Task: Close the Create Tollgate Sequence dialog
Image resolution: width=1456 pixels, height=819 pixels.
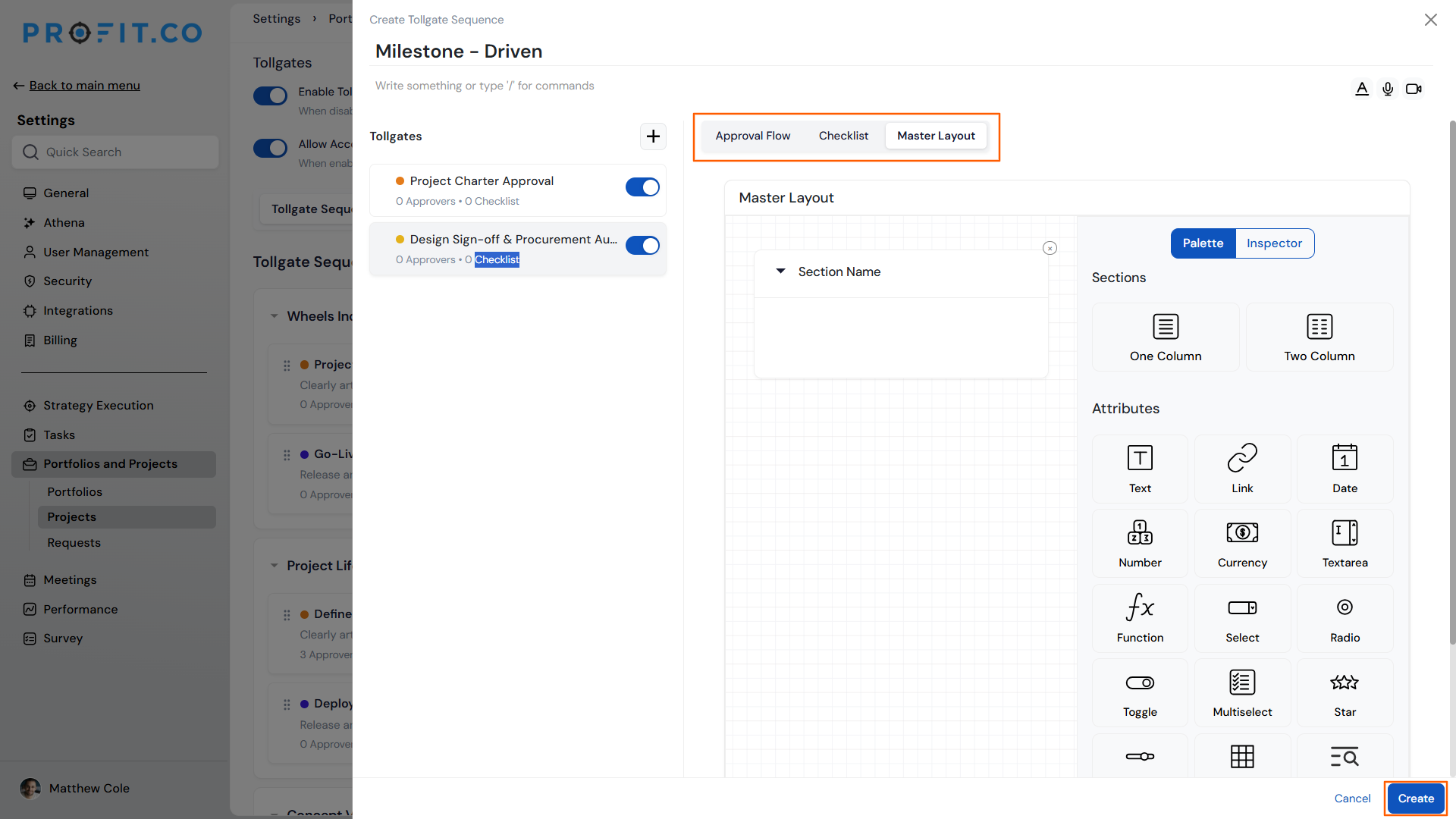Action: (1430, 20)
